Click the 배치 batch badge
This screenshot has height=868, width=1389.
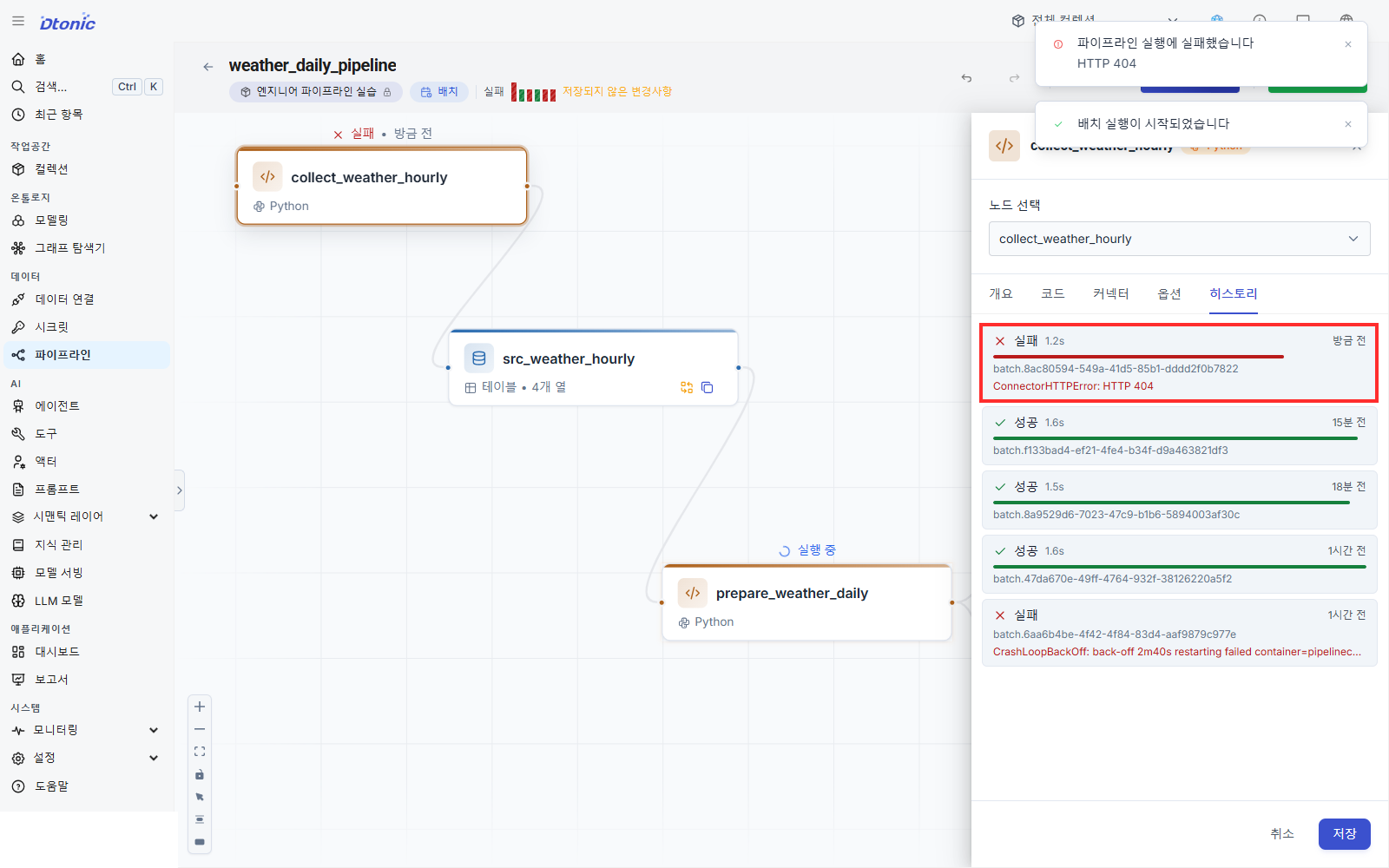click(439, 91)
